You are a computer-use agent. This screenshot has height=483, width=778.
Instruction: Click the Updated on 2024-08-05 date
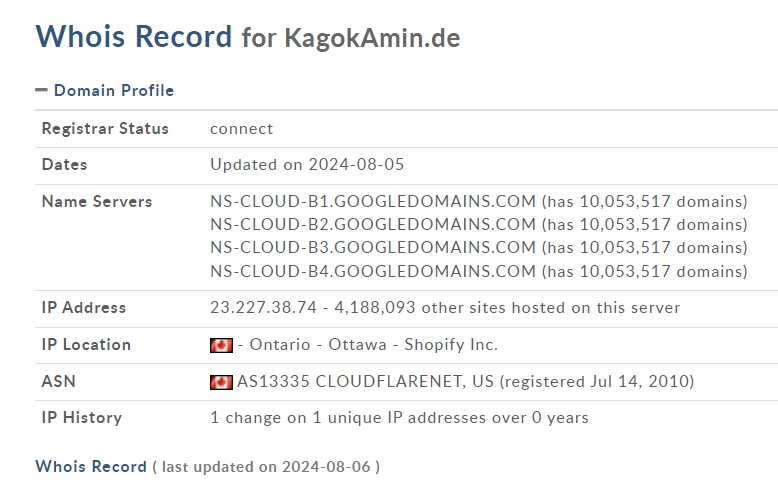pyautogui.click(x=307, y=164)
